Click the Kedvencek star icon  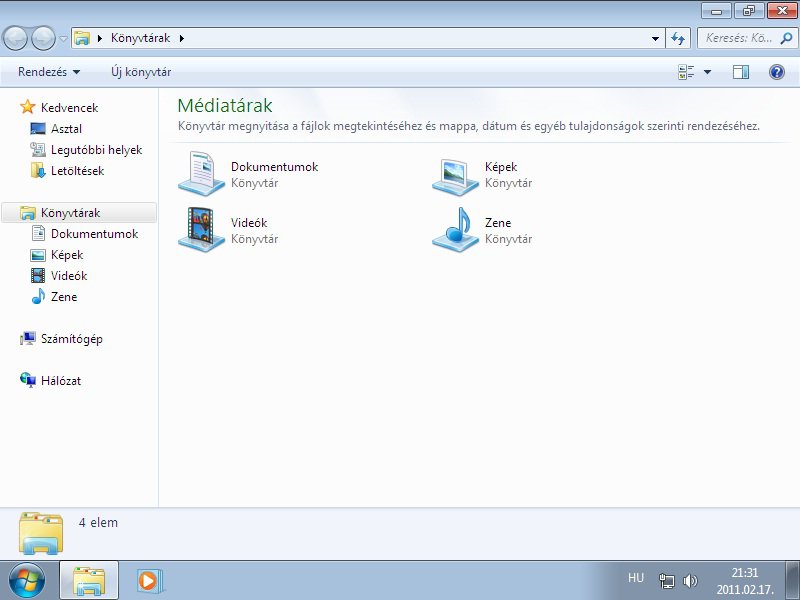coord(28,107)
